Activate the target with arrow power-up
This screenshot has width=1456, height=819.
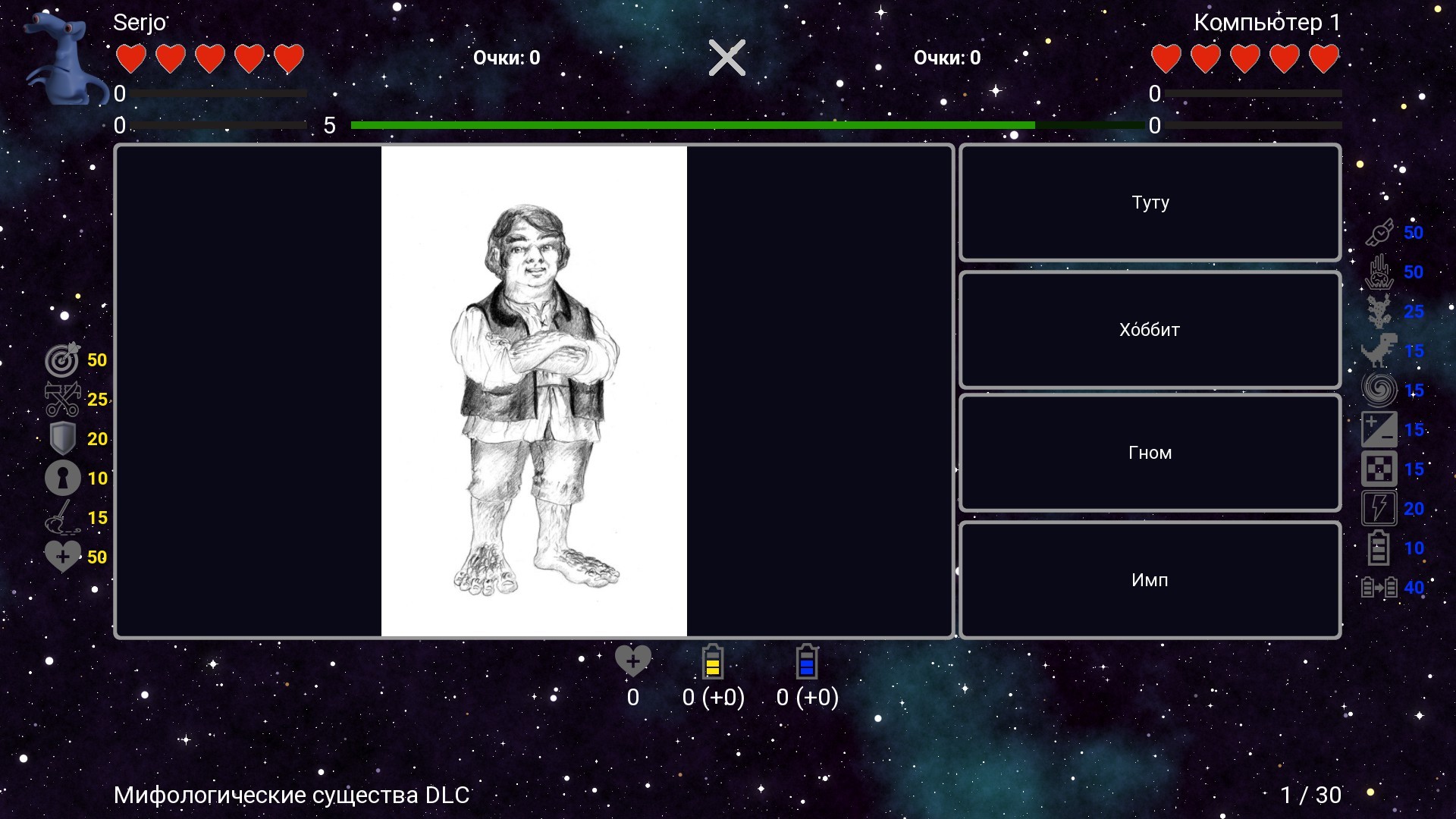coord(62,360)
